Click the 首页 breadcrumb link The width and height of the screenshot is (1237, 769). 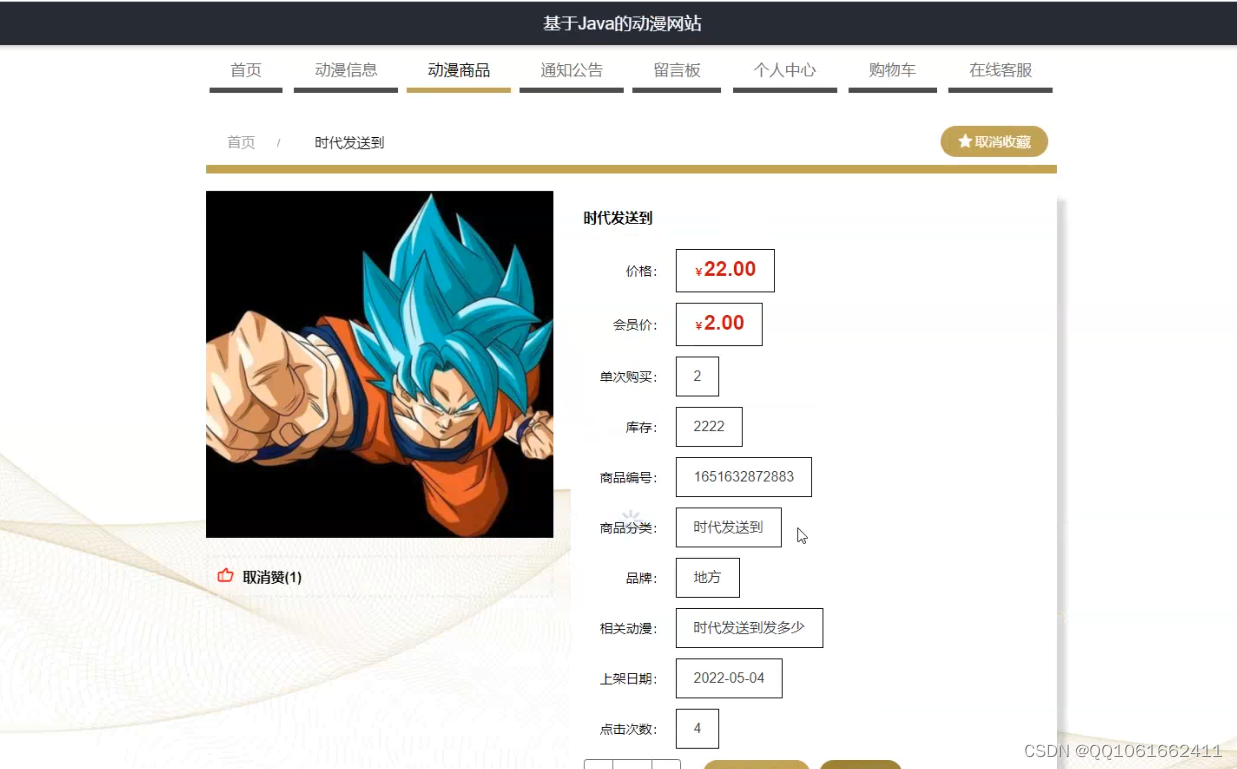click(x=241, y=142)
